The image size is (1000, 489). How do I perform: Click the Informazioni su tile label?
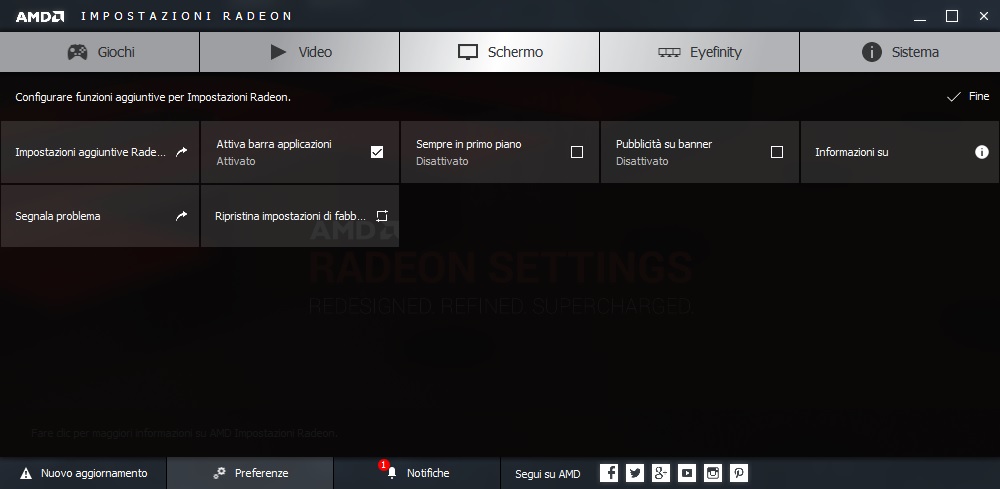(851, 152)
